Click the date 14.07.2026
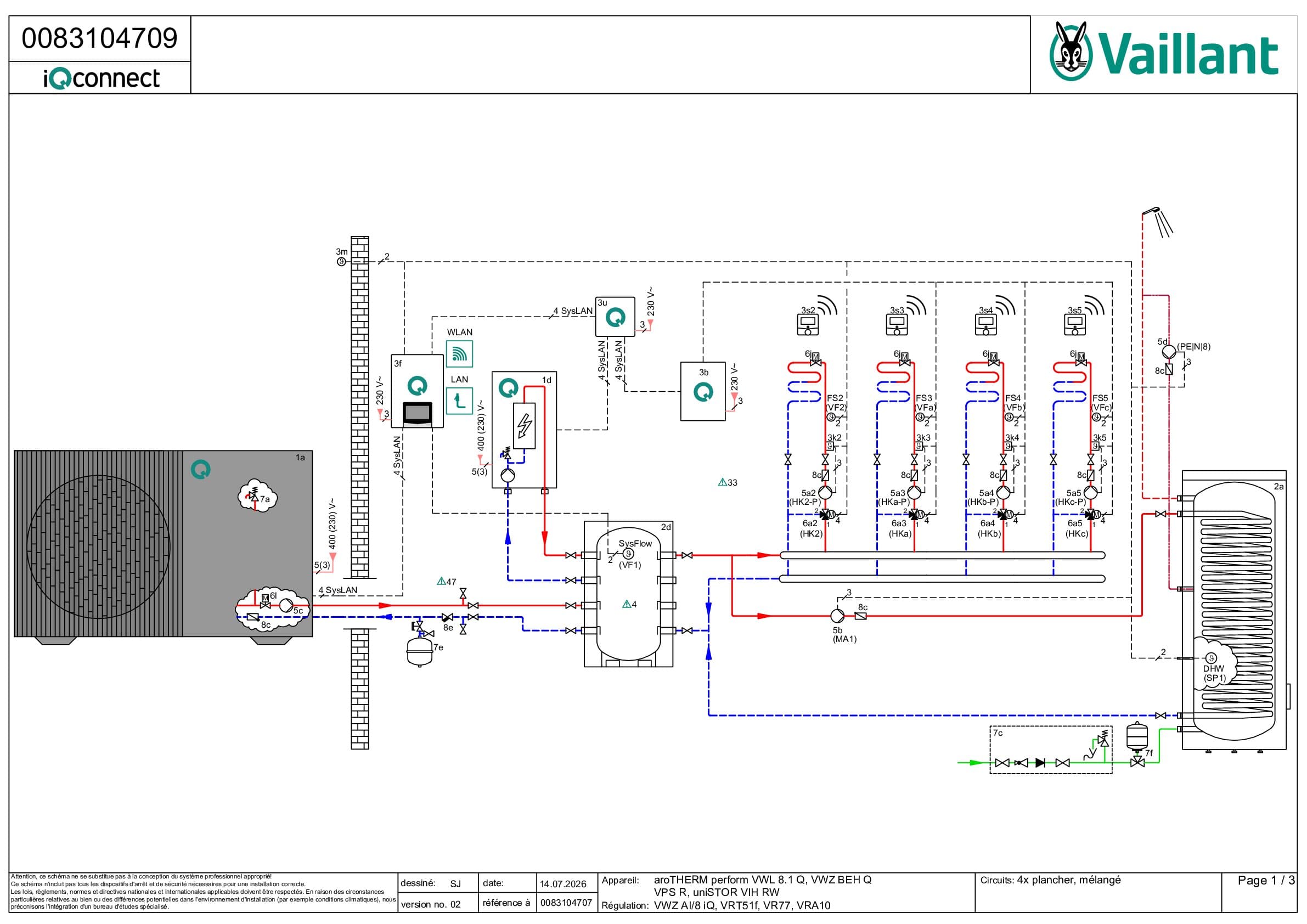This screenshot has height=924, width=1307. (563, 884)
